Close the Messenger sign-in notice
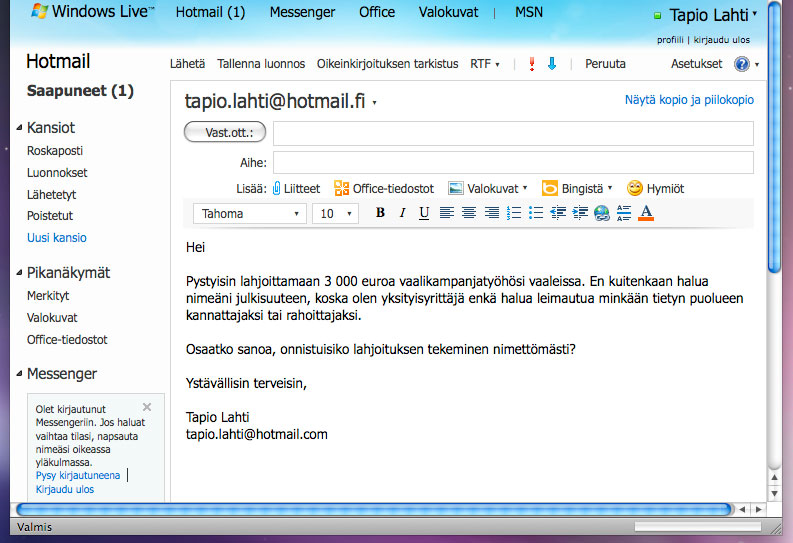The image size is (793, 543). pos(147,407)
